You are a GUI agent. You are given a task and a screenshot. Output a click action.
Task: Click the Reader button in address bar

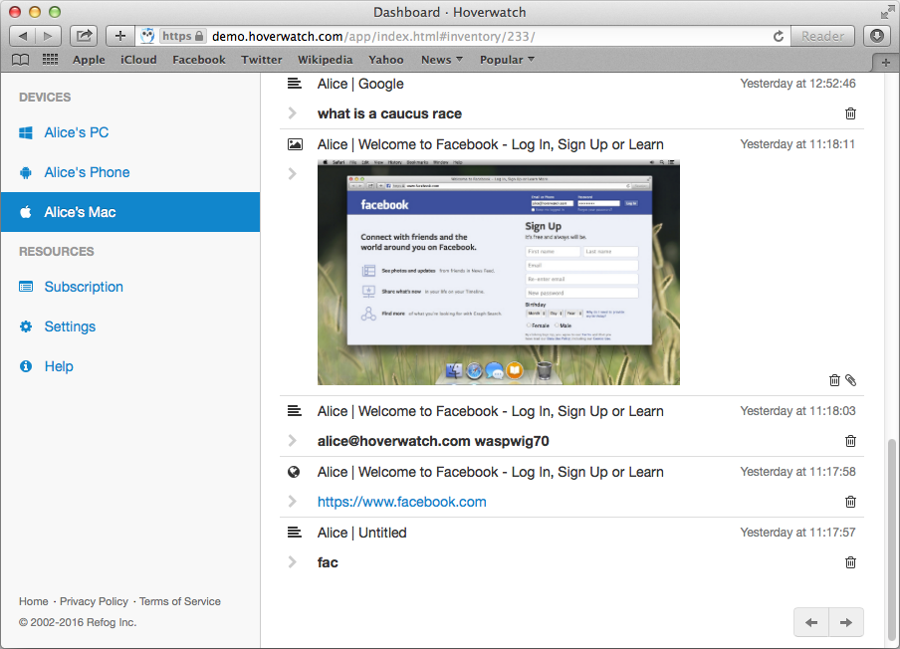click(x=823, y=36)
